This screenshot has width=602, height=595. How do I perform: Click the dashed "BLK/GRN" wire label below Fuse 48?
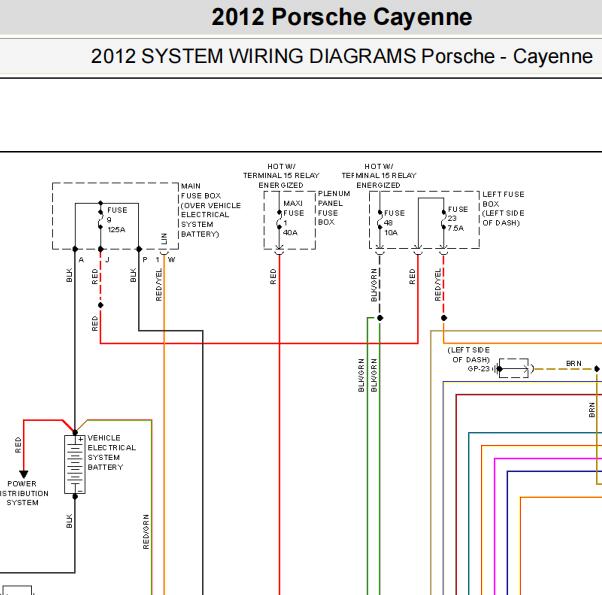point(374,284)
